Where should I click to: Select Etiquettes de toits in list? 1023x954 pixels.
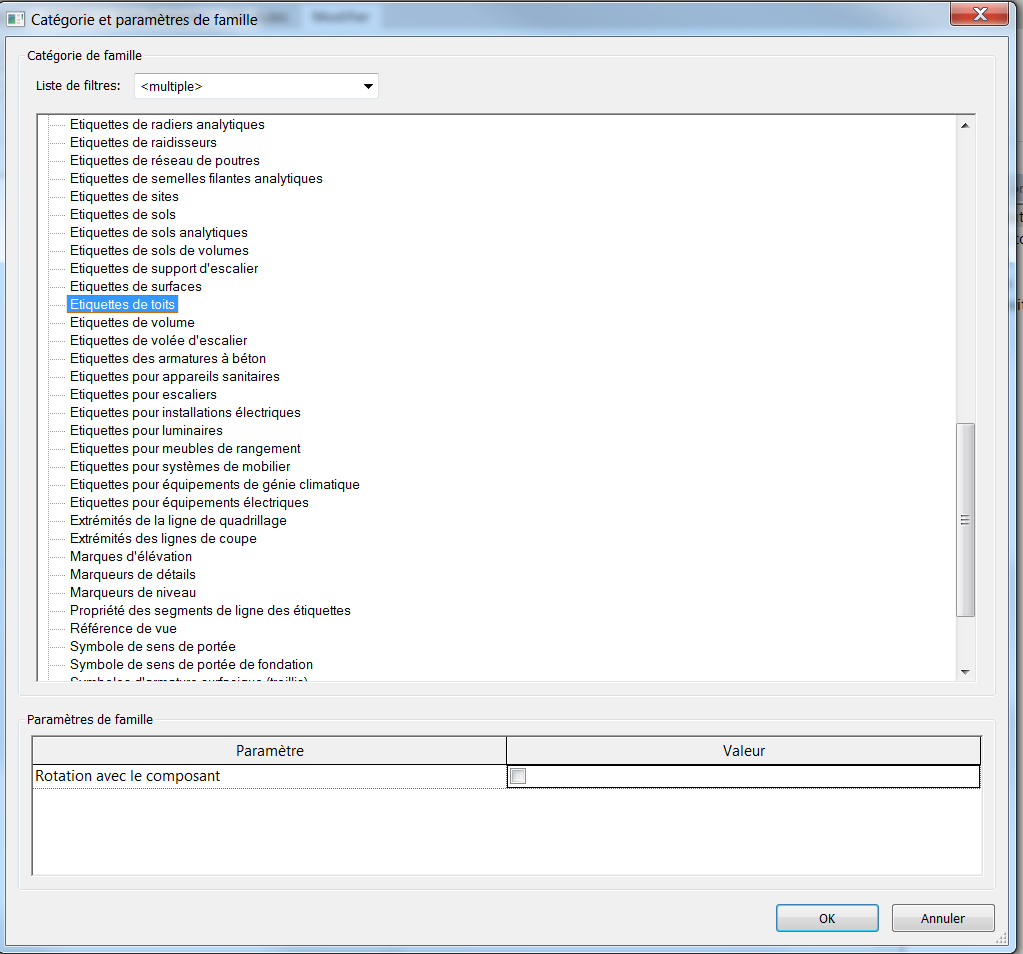pos(123,305)
